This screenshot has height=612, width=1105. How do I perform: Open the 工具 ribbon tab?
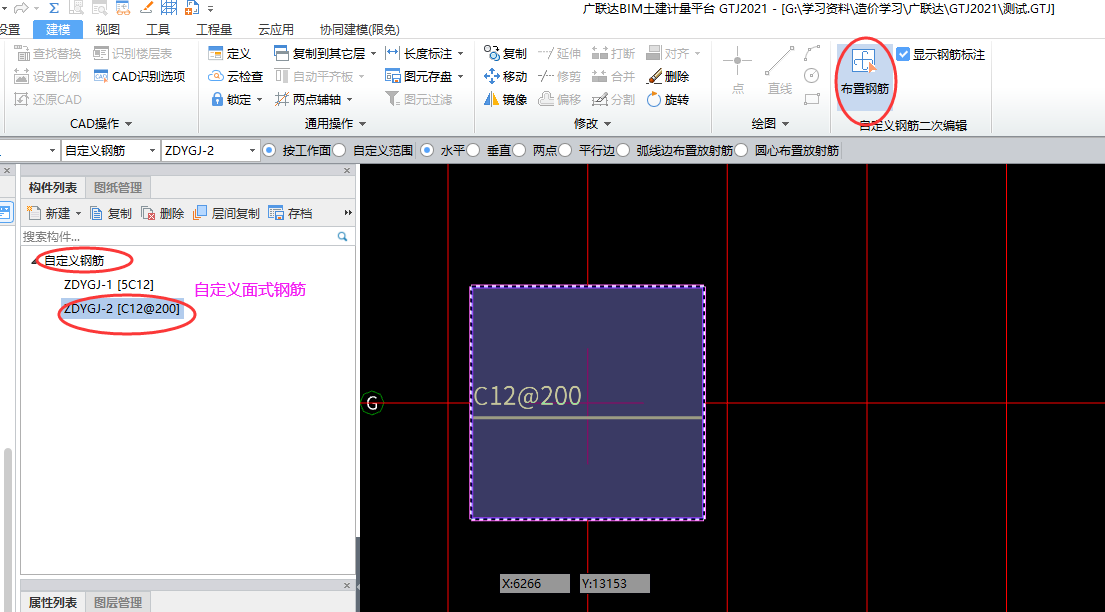[158, 30]
